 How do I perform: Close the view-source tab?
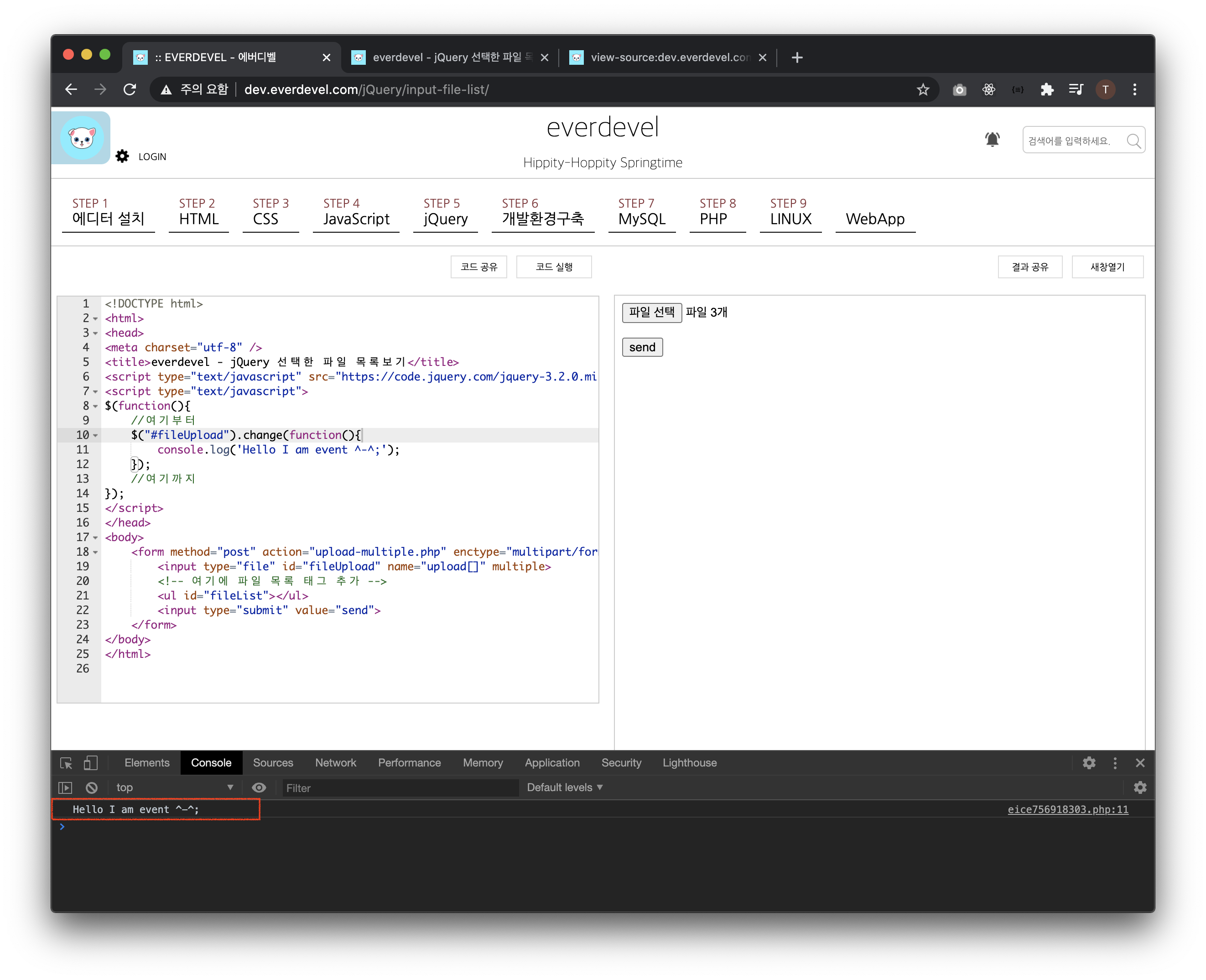coord(762,57)
